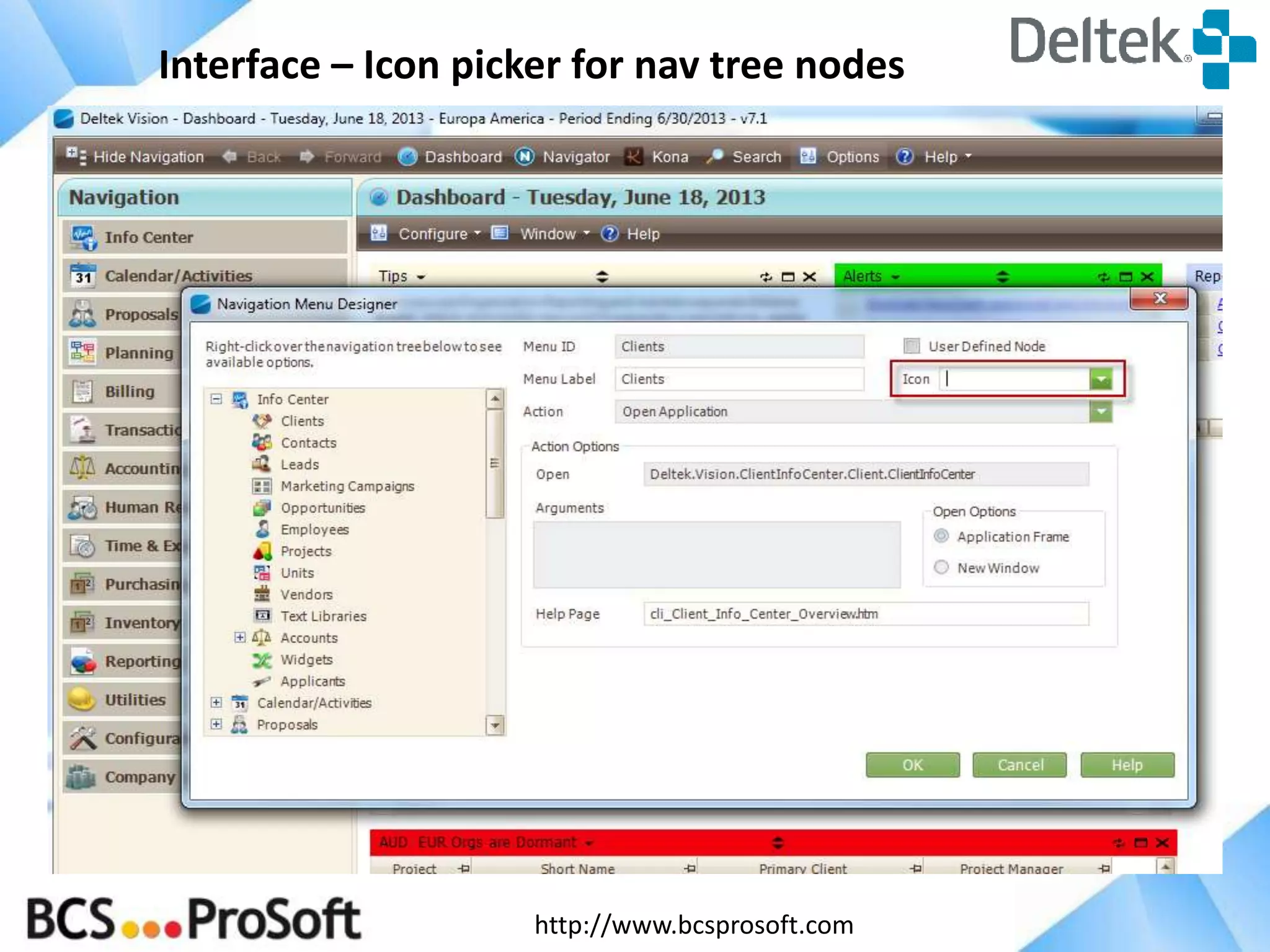Open the Action dropdown arrow

pos(1101,412)
